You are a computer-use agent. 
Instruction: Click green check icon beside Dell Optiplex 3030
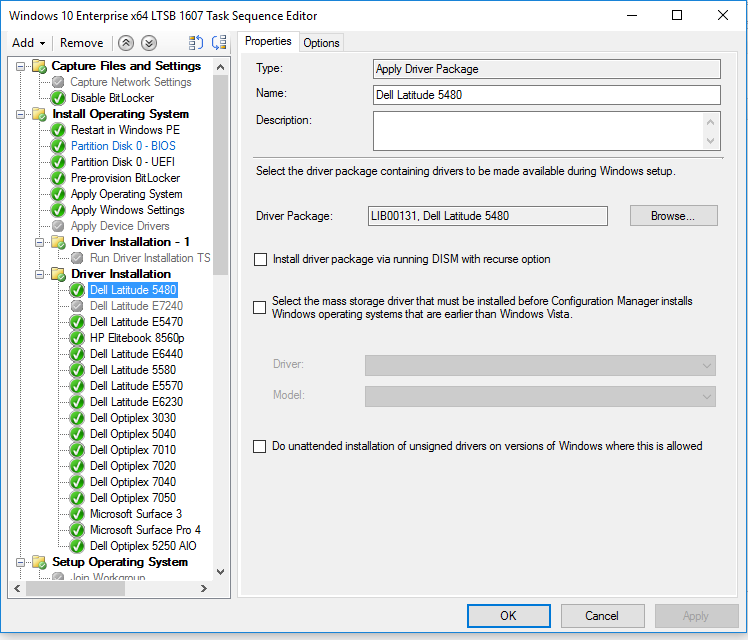coord(77,418)
